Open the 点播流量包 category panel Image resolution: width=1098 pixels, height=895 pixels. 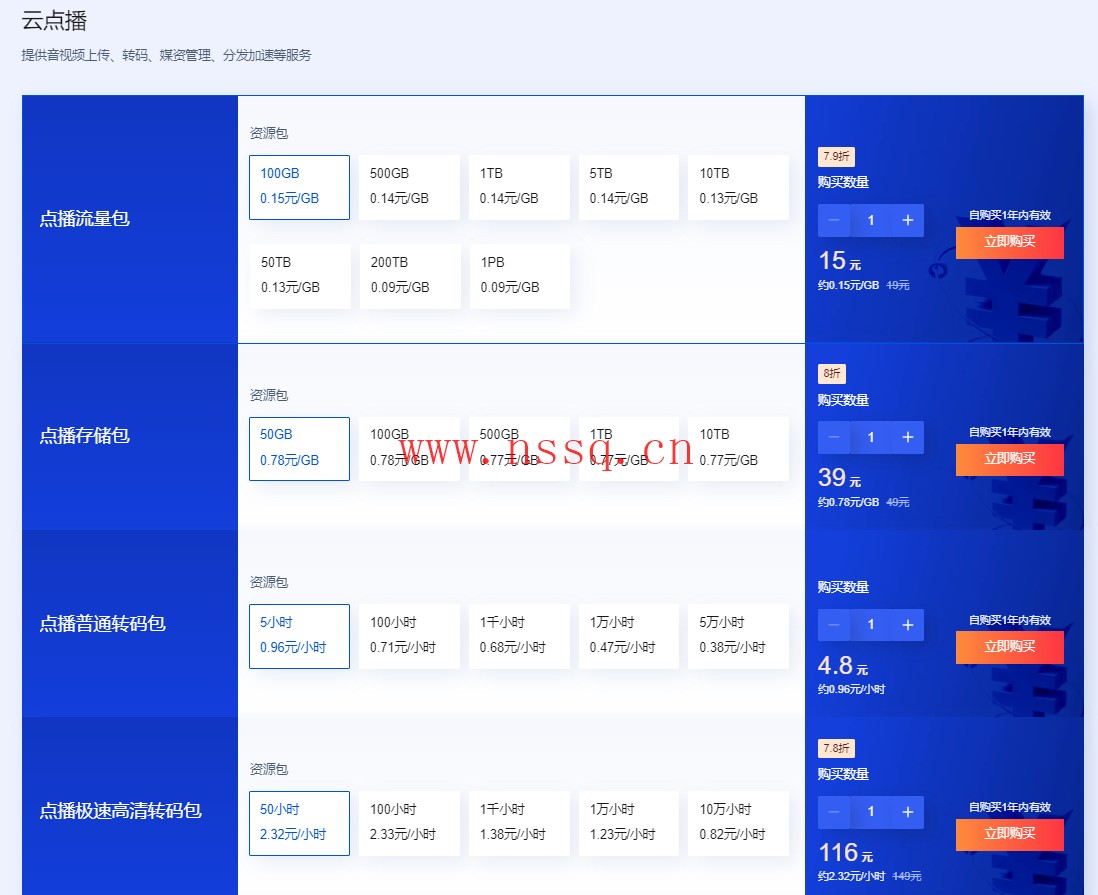pyautogui.click(x=130, y=219)
